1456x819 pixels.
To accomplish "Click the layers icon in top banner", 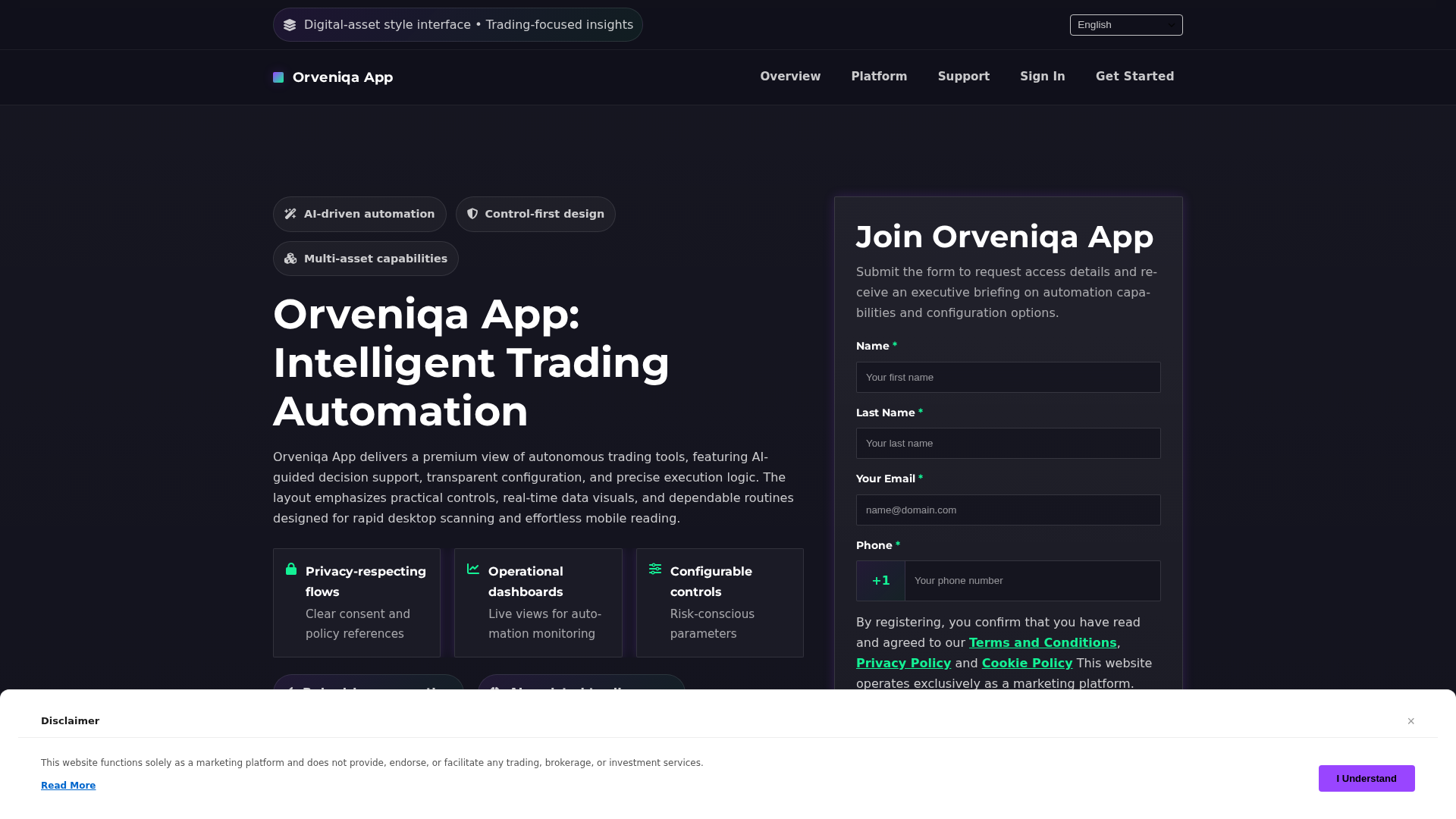I will (x=290, y=25).
